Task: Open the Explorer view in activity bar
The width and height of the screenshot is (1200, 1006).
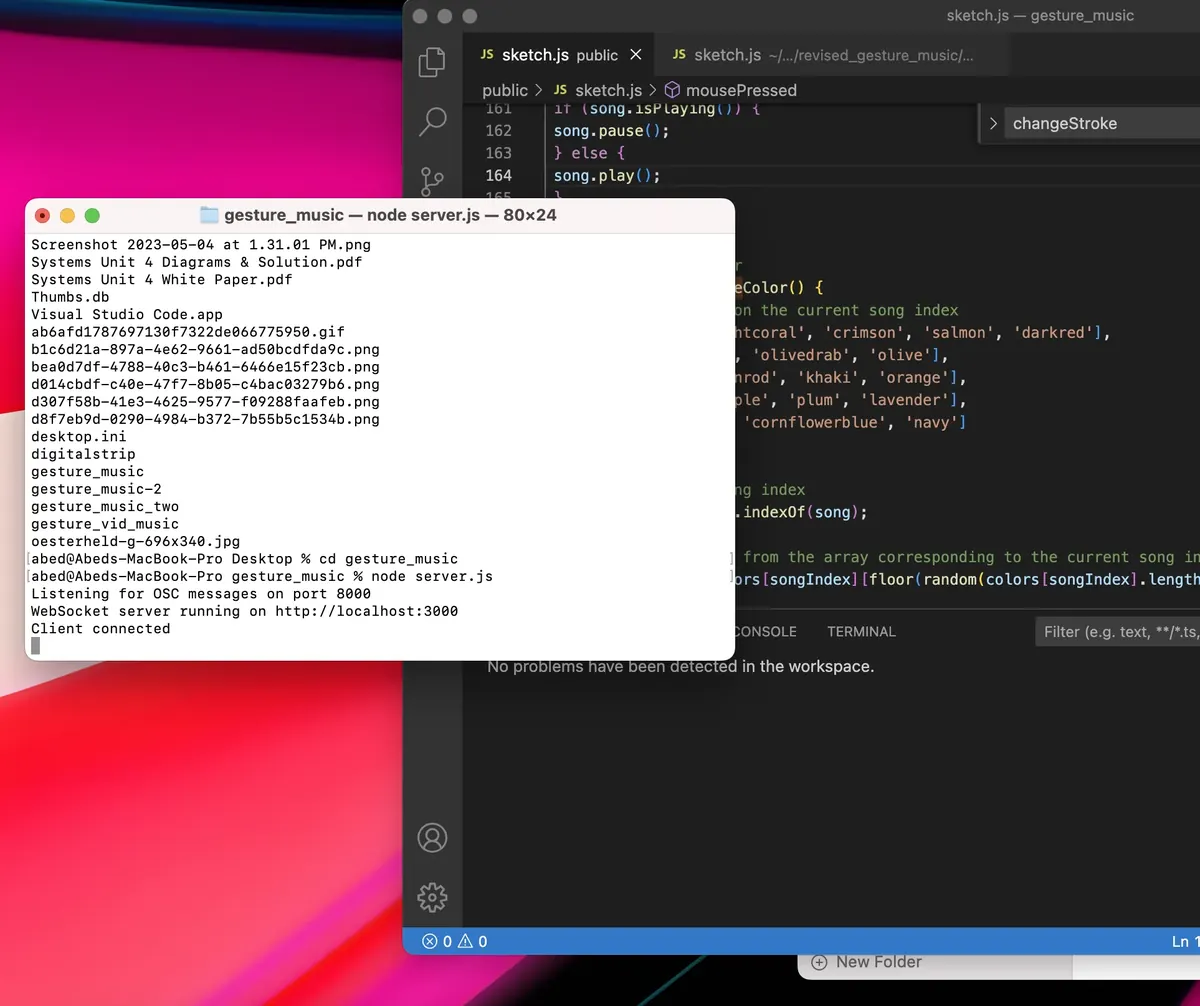Action: point(432,62)
